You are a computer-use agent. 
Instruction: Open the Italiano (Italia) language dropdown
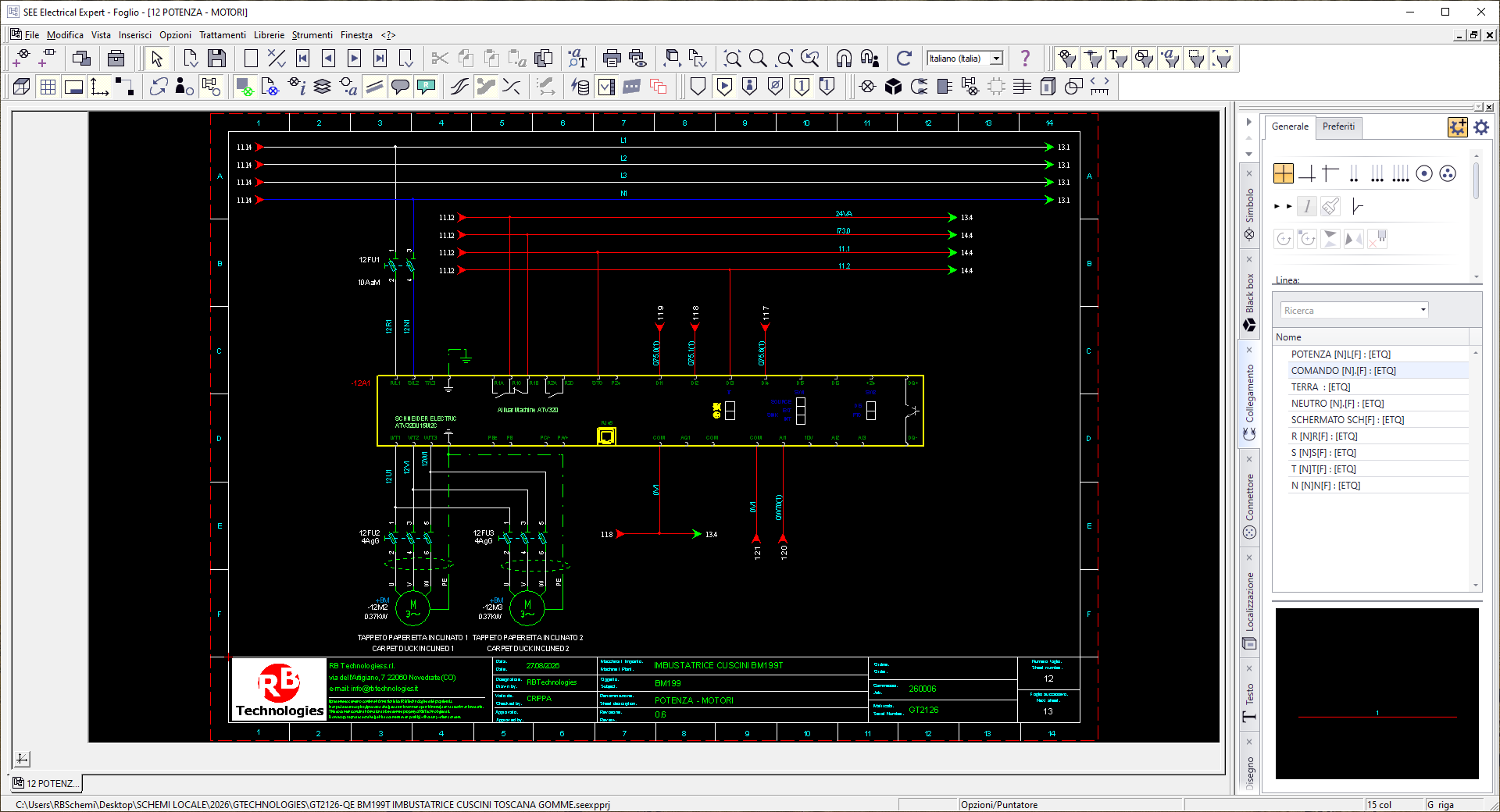[x=997, y=59]
